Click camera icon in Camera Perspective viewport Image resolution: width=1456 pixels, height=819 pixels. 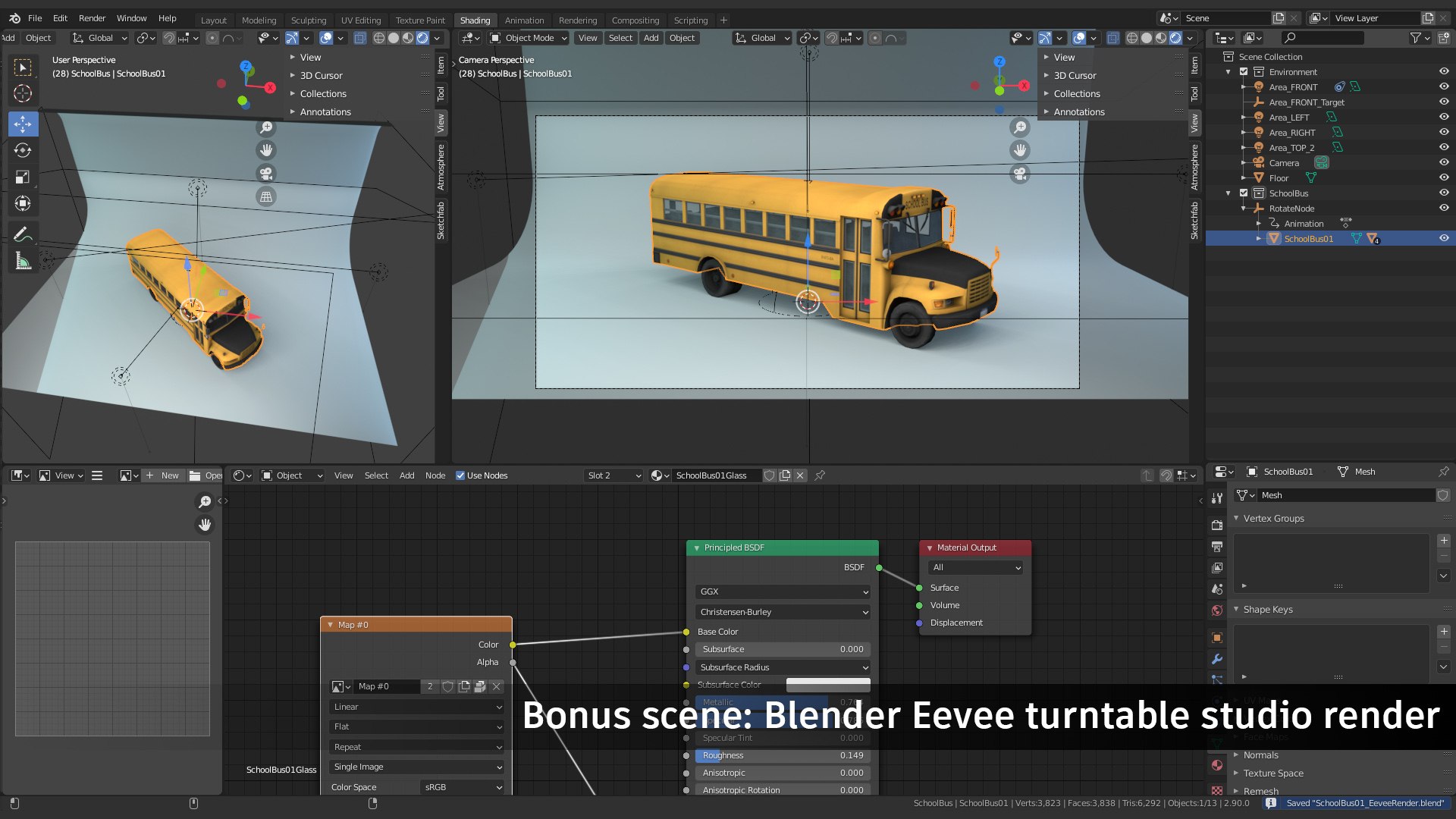click(x=1020, y=174)
